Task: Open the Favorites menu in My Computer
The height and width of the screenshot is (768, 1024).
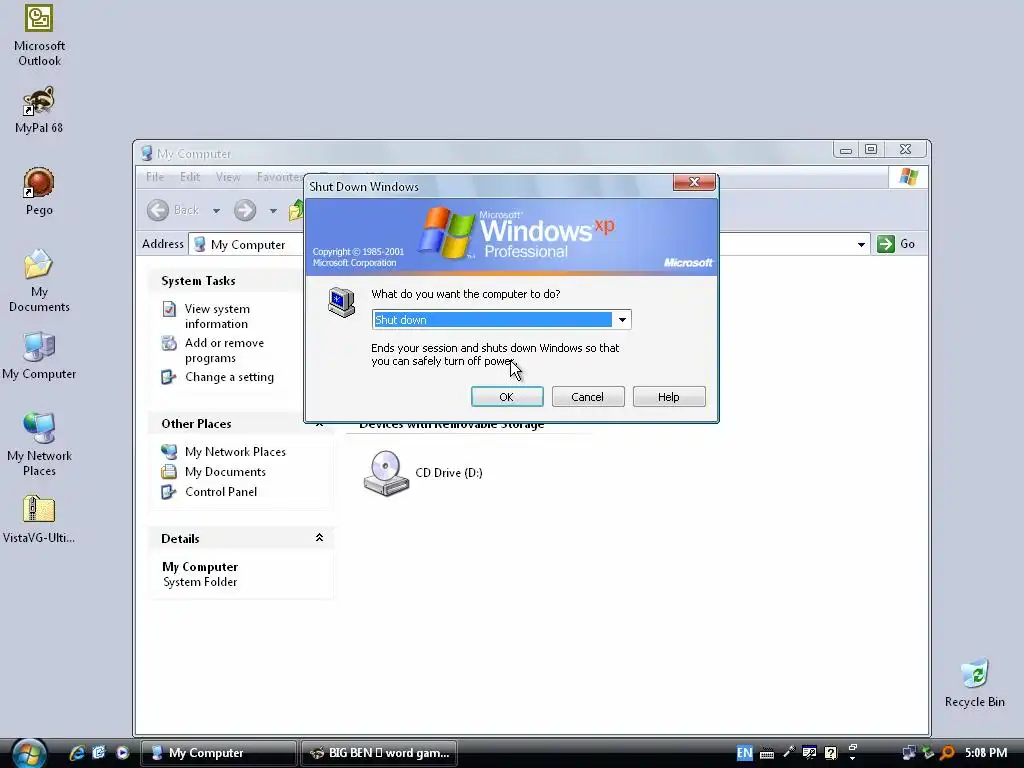Action: [280, 177]
